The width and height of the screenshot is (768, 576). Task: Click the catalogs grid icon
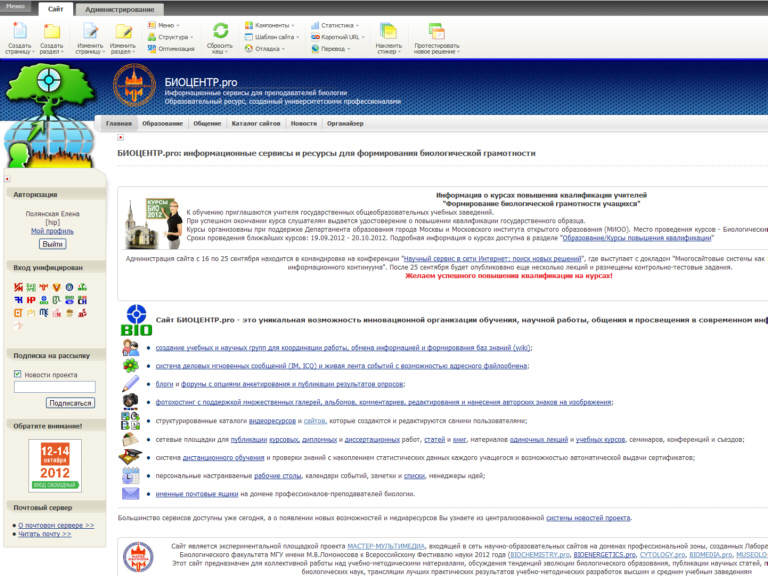click(x=130, y=420)
